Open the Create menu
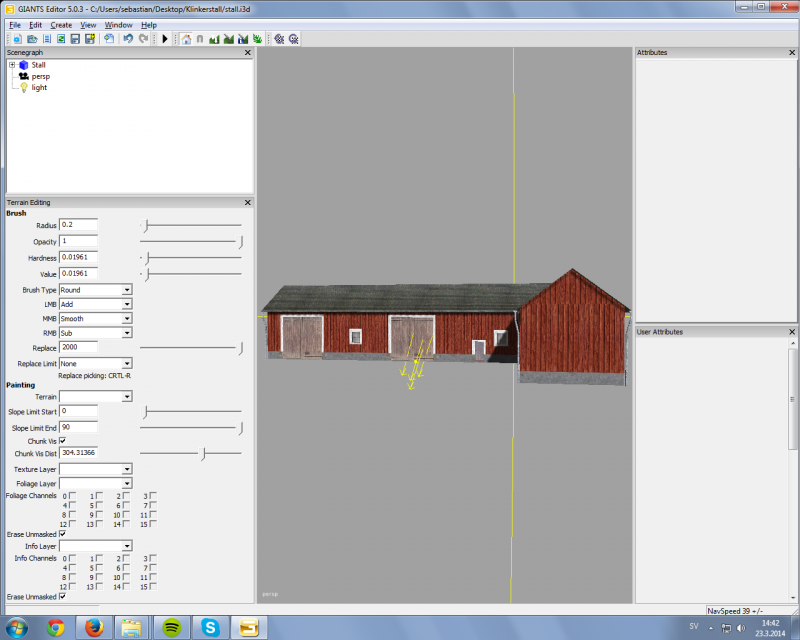Screen dimensions: 800x640 coord(61,25)
